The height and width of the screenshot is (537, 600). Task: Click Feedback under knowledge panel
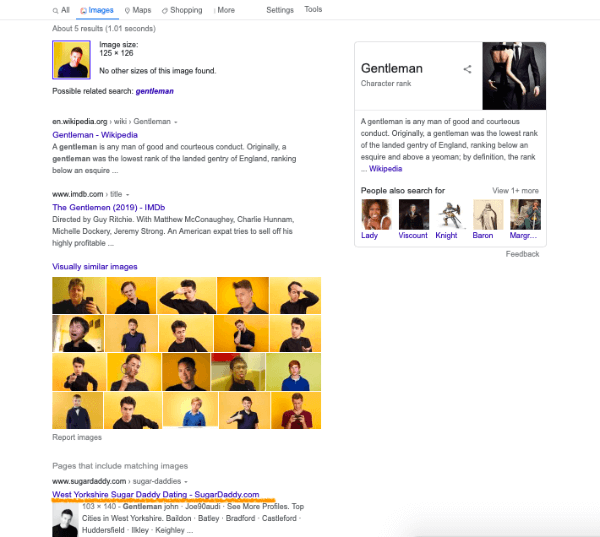(522, 254)
